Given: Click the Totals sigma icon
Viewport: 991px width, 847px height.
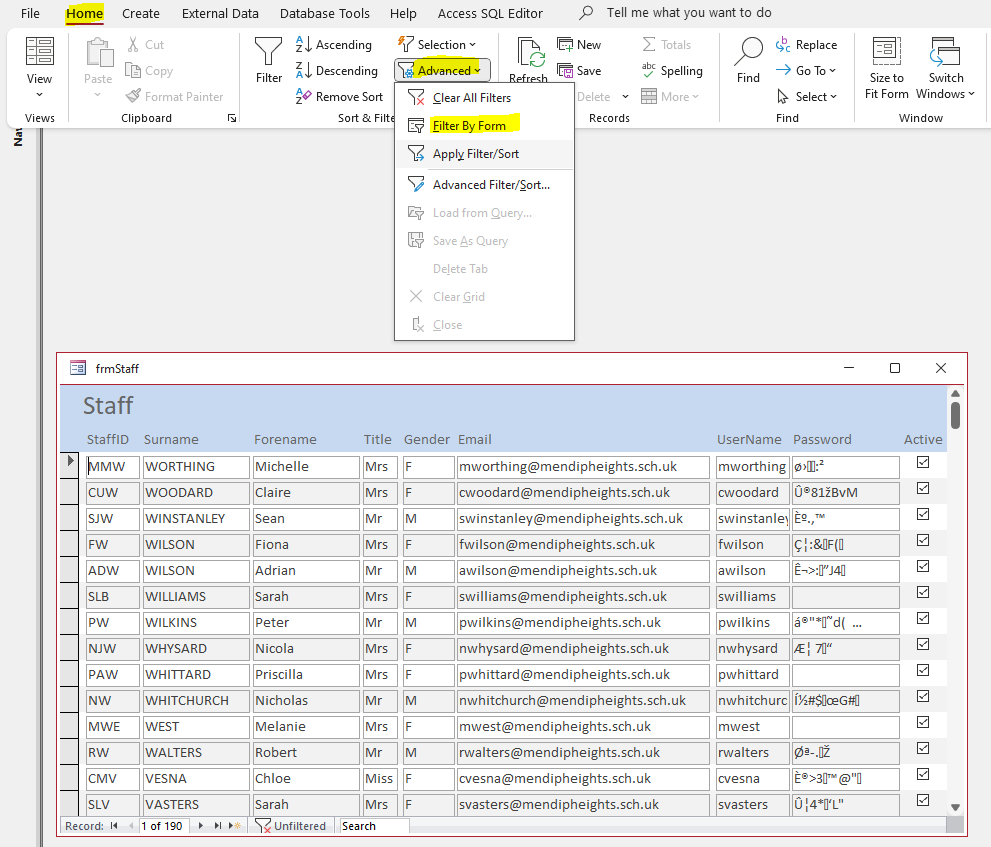Looking at the screenshot, I should pos(648,44).
